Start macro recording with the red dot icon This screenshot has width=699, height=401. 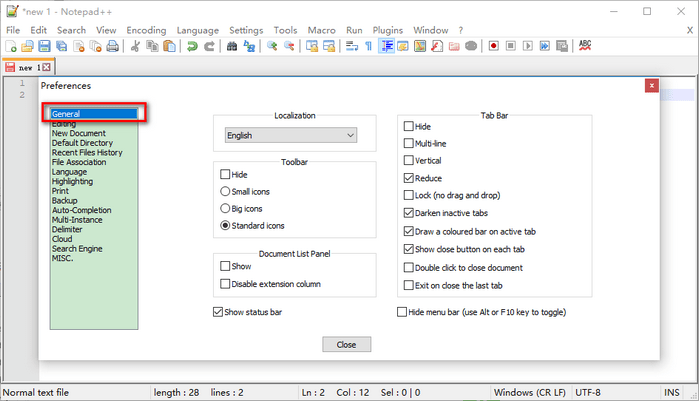point(493,46)
